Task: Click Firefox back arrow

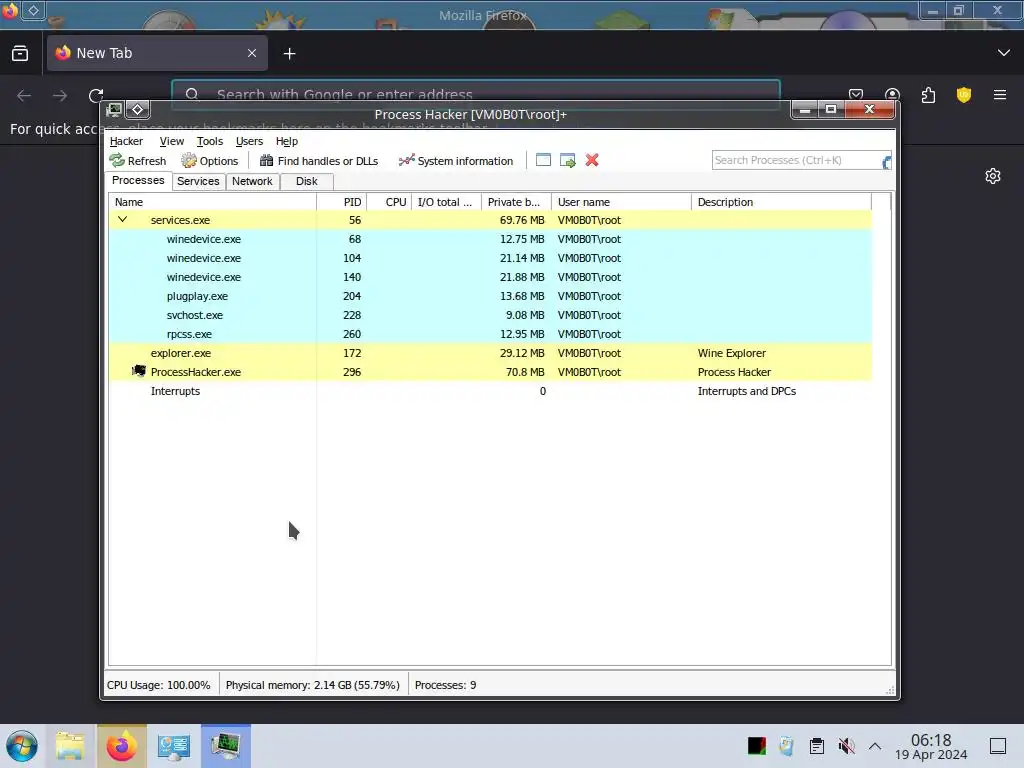Action: click(24, 95)
